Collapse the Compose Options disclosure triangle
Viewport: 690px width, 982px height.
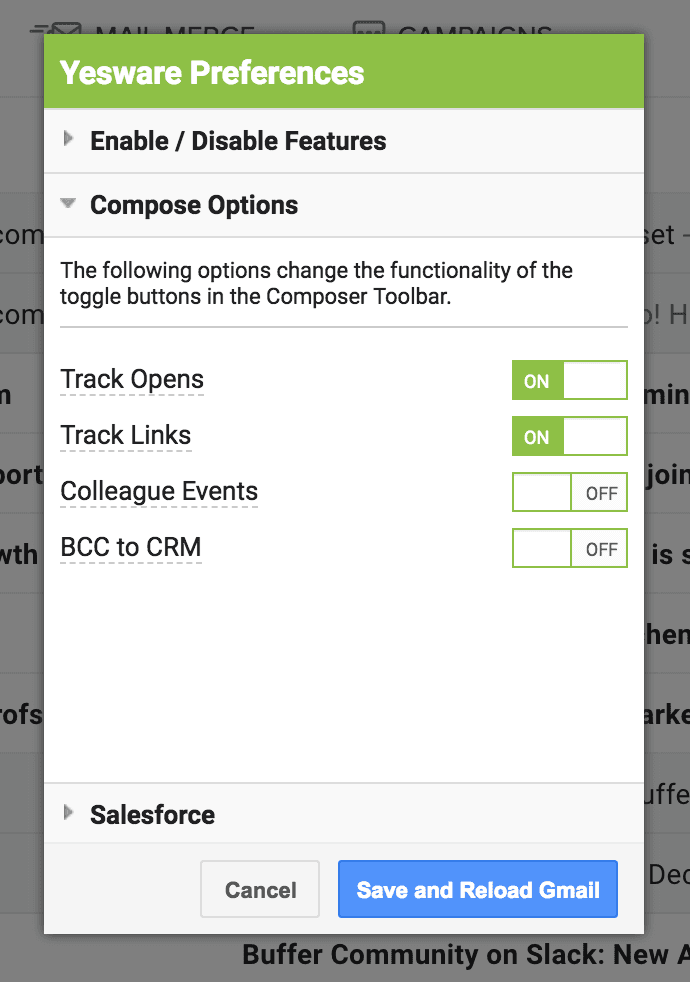[68, 204]
